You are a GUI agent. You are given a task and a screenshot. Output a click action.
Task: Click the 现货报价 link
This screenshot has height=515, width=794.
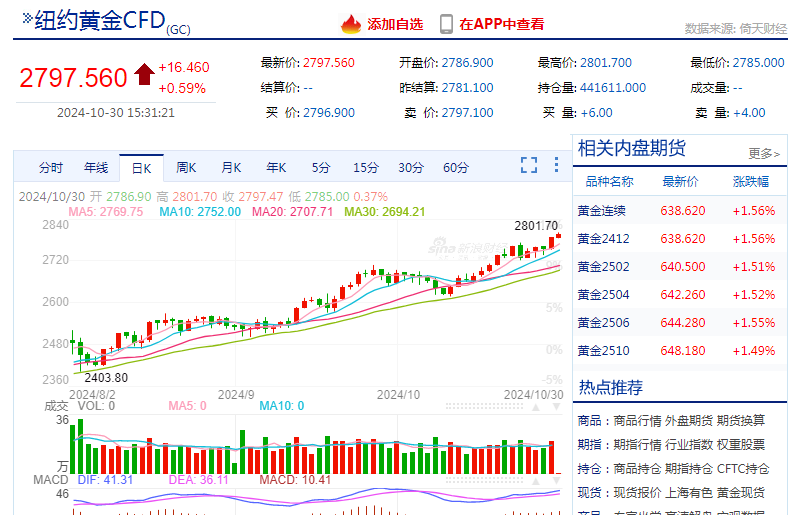point(637,492)
